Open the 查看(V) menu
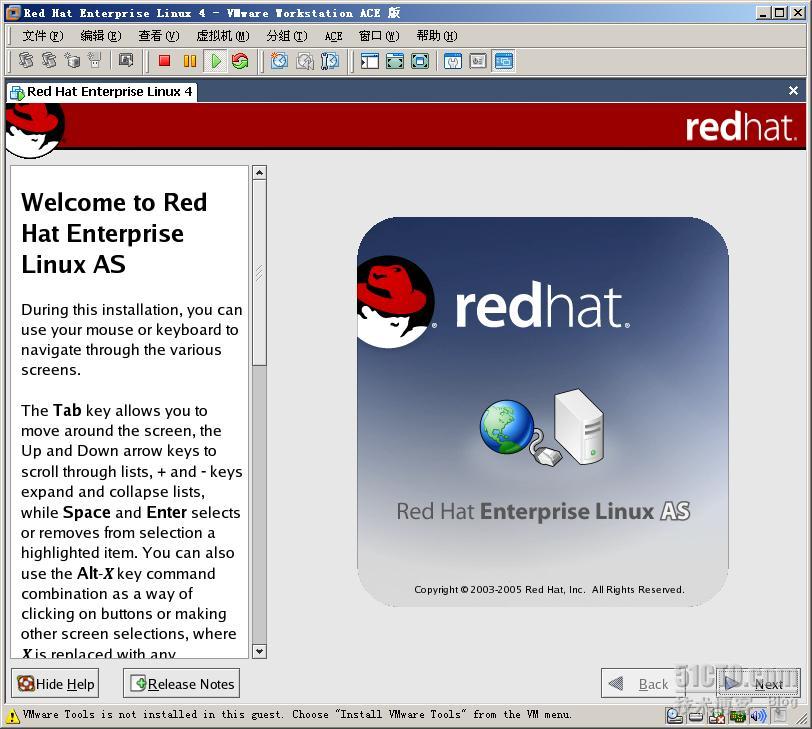Image resolution: width=812 pixels, height=729 pixels. 158,36
